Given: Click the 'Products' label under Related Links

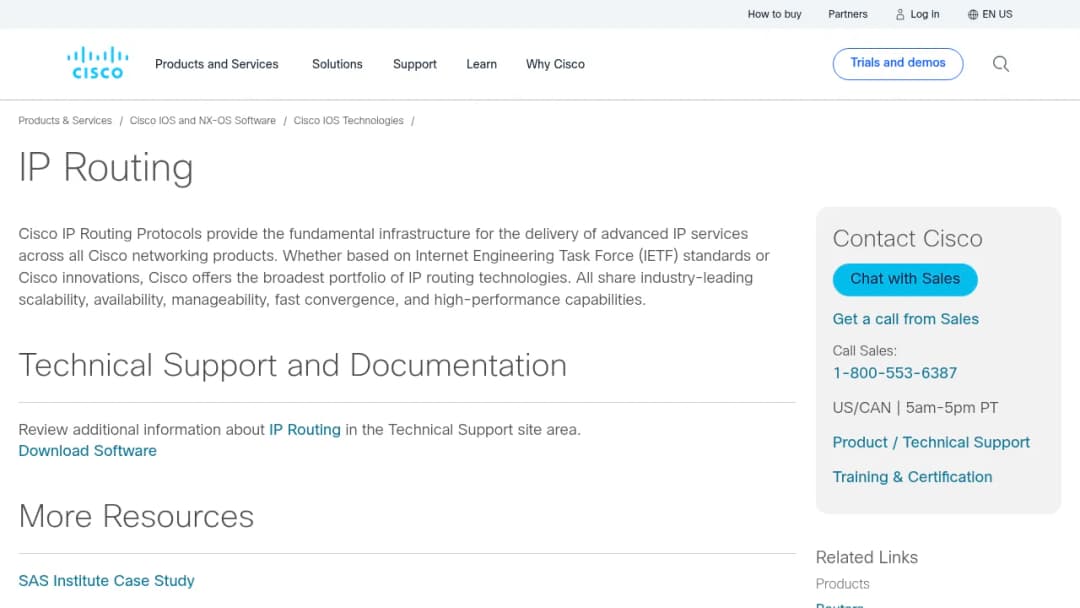Looking at the screenshot, I should (x=842, y=584).
